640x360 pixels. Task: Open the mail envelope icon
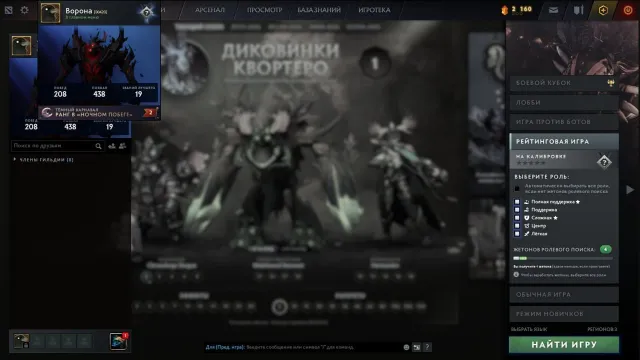[x=553, y=10]
